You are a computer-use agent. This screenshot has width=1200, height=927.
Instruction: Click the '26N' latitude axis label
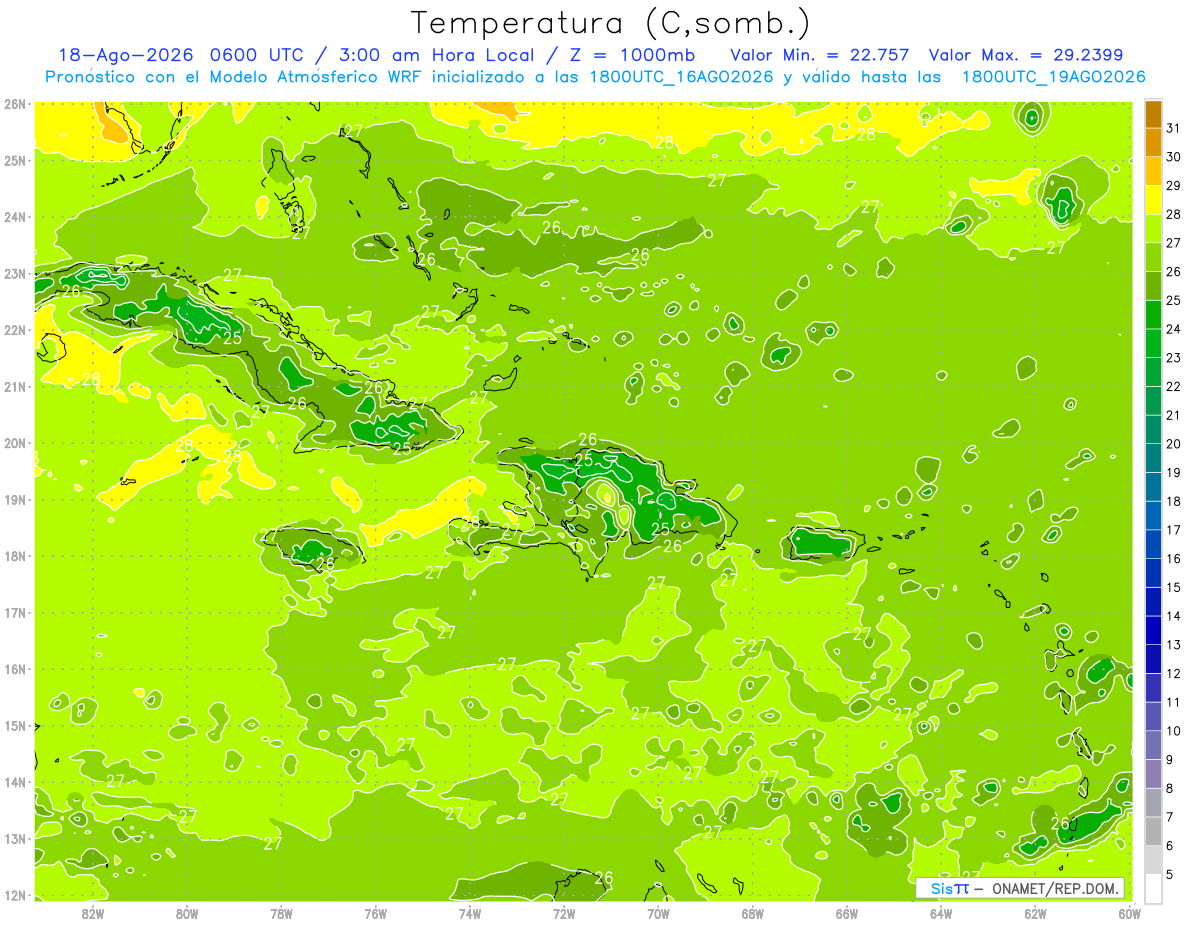[15, 104]
